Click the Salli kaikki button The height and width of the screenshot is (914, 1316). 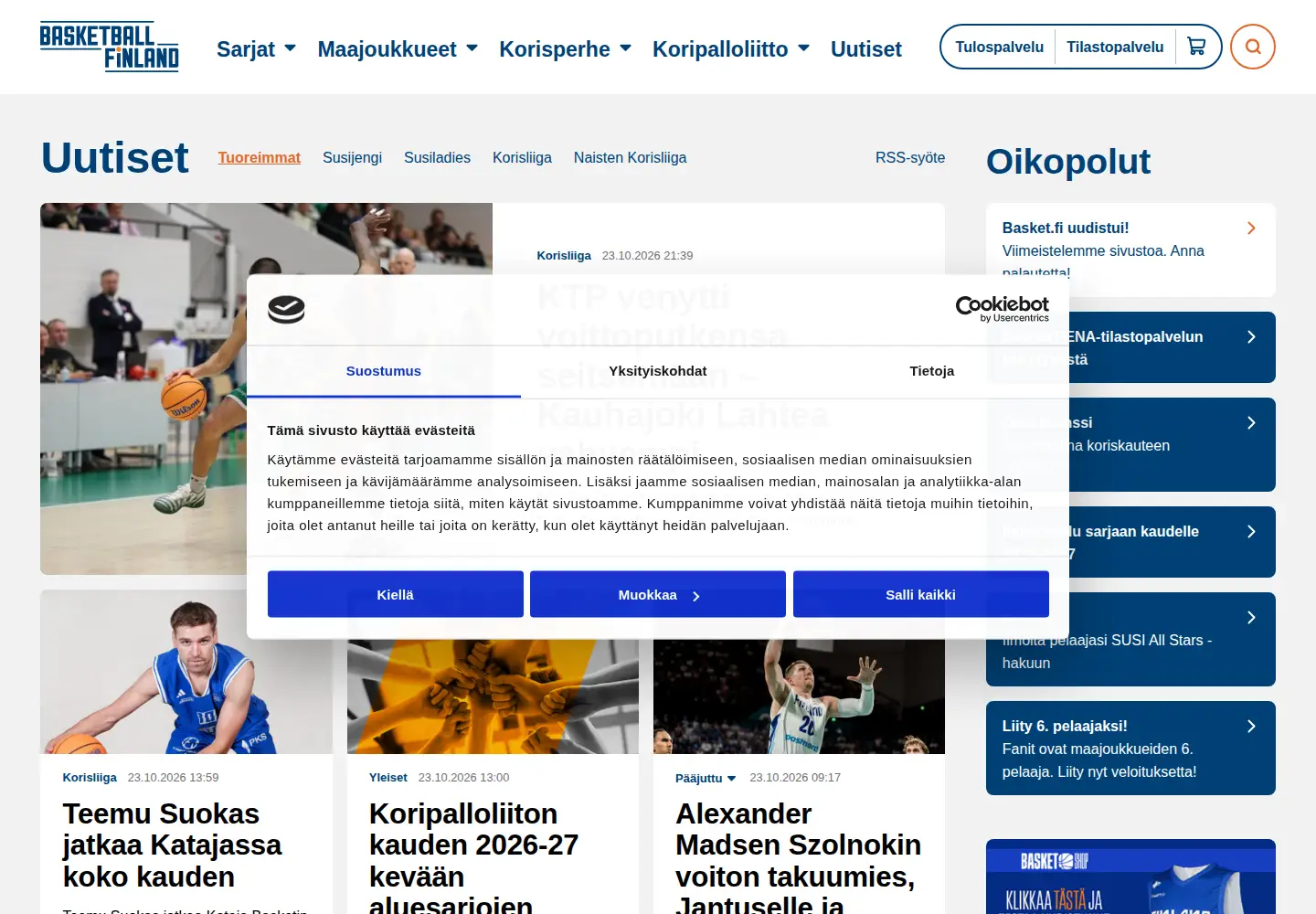click(921, 594)
